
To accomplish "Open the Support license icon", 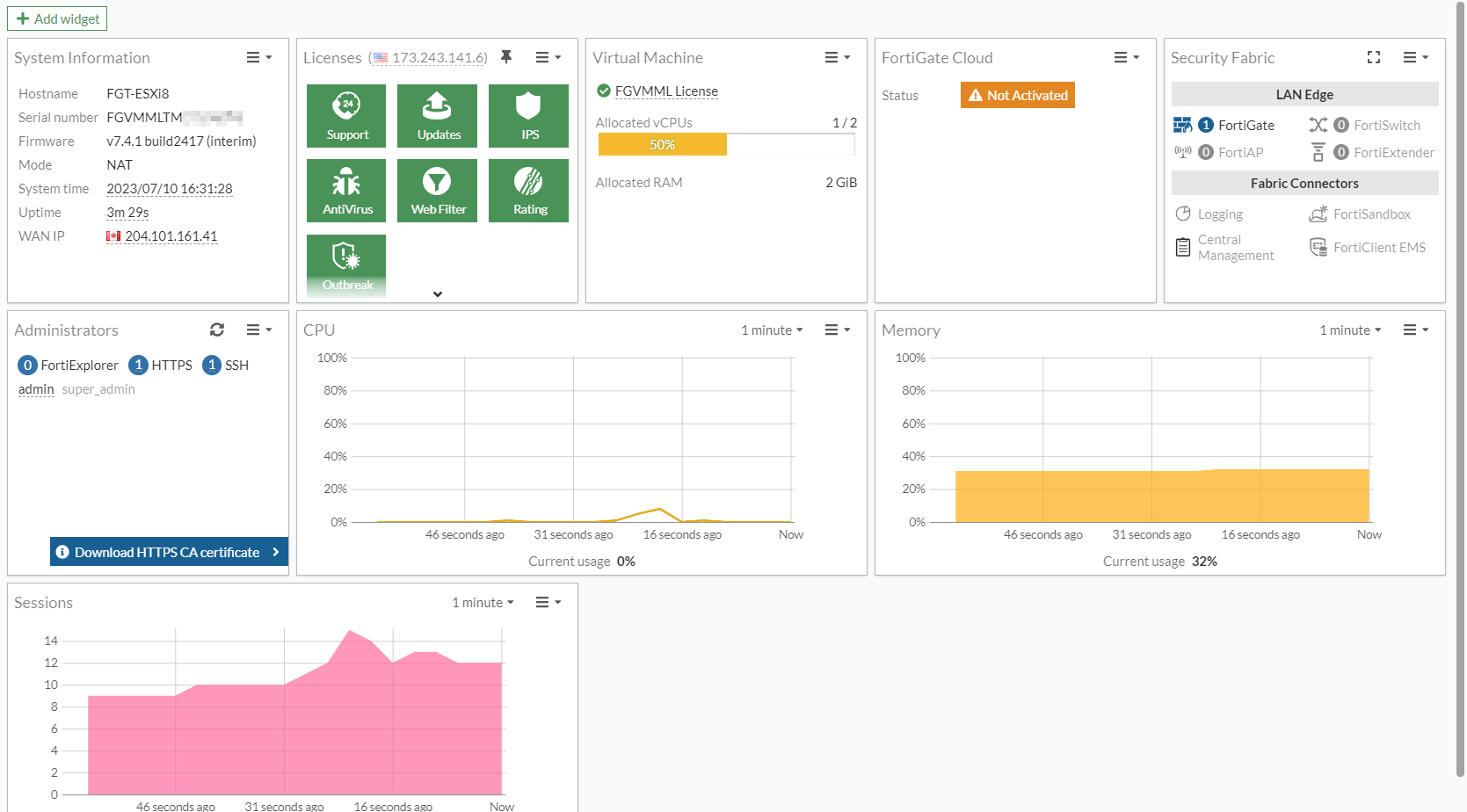I will tap(346, 115).
